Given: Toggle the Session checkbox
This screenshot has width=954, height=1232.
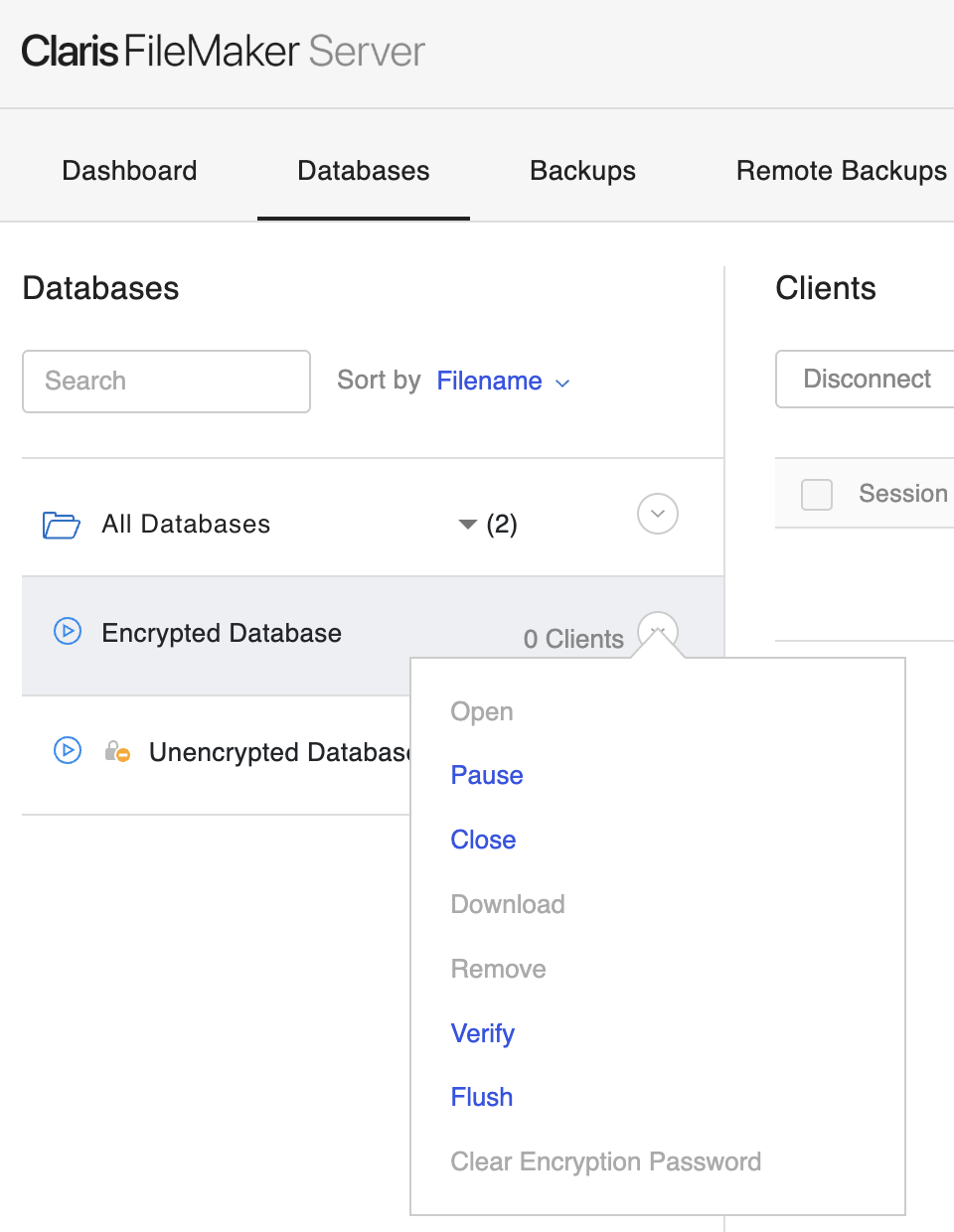Looking at the screenshot, I should [x=817, y=494].
